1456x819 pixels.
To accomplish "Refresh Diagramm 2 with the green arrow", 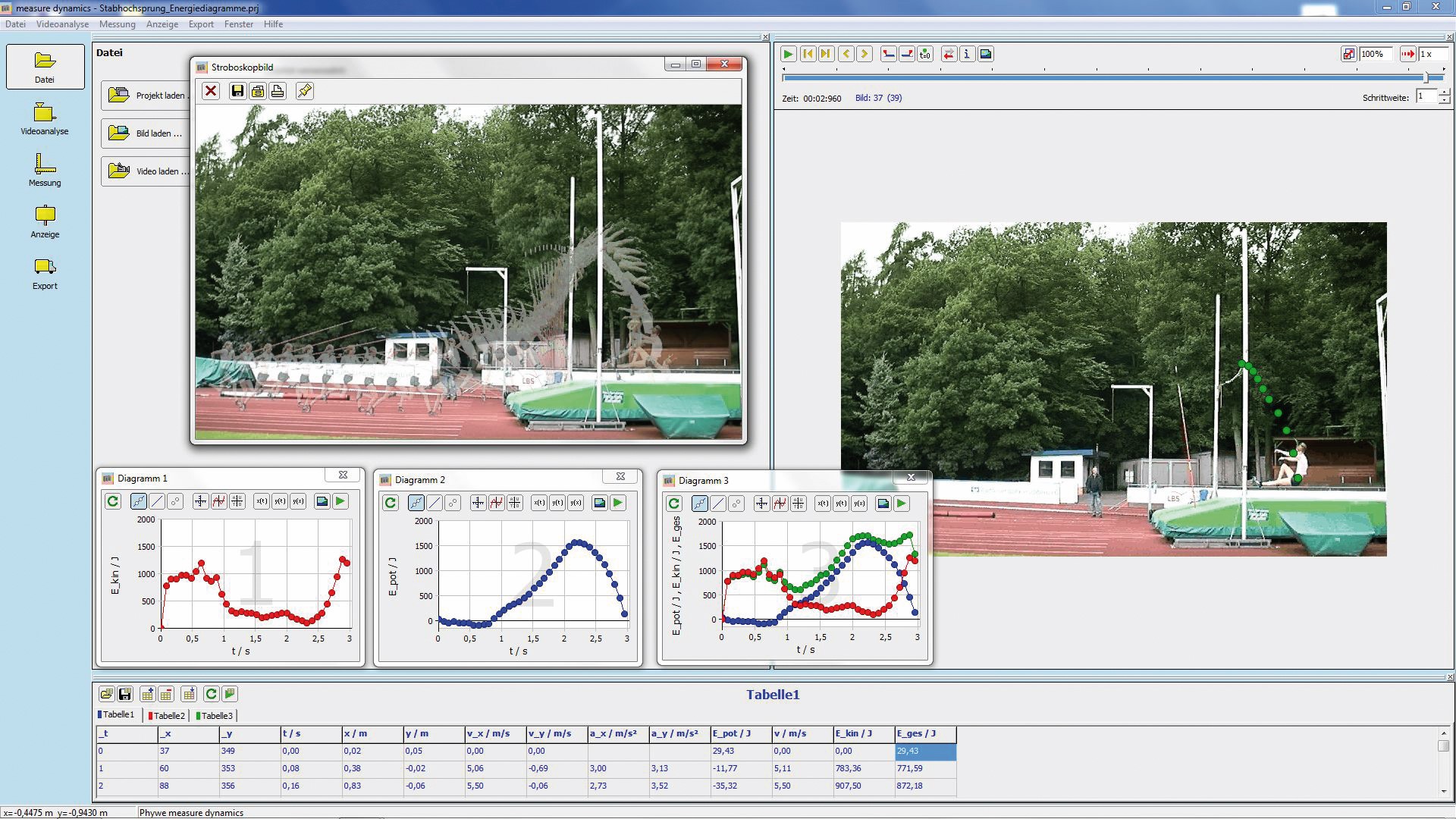I will pos(391,503).
